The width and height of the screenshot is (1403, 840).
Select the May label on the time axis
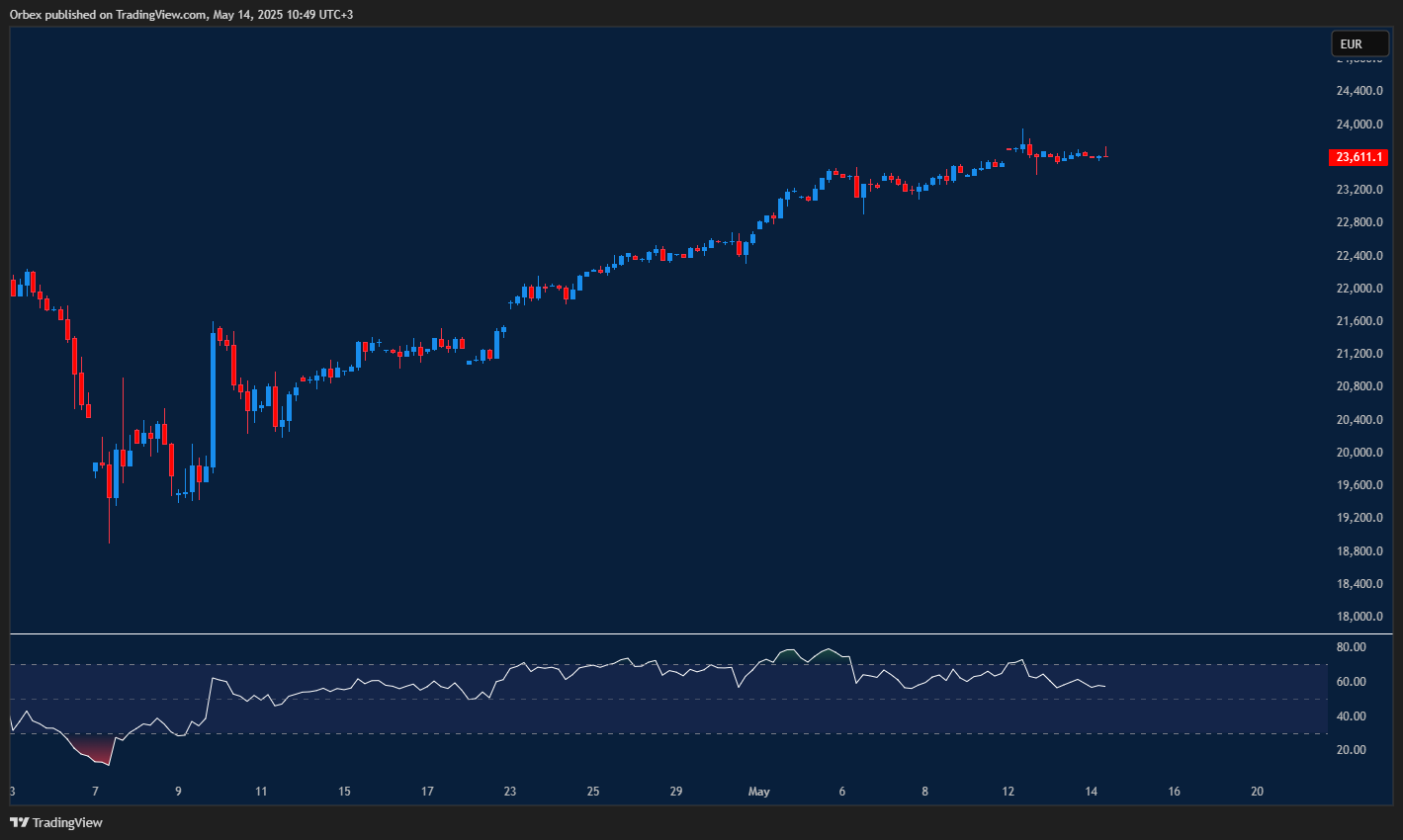[x=758, y=792]
